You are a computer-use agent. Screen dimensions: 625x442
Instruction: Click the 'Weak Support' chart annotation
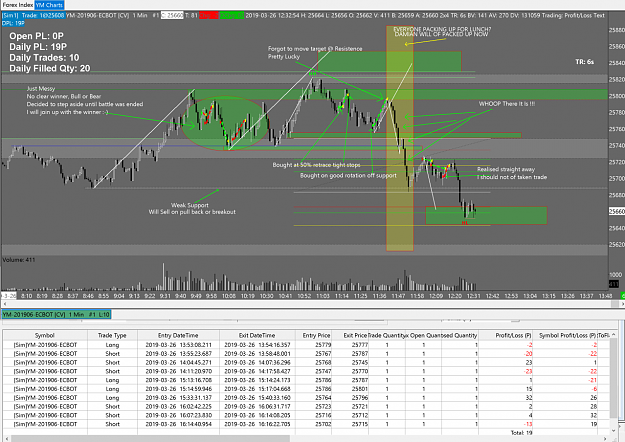click(190, 205)
